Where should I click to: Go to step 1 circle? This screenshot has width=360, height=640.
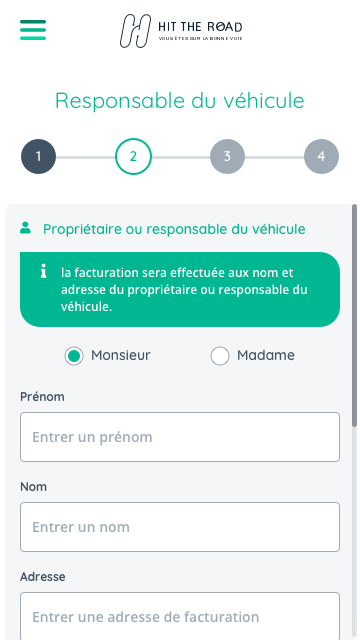tap(38, 156)
